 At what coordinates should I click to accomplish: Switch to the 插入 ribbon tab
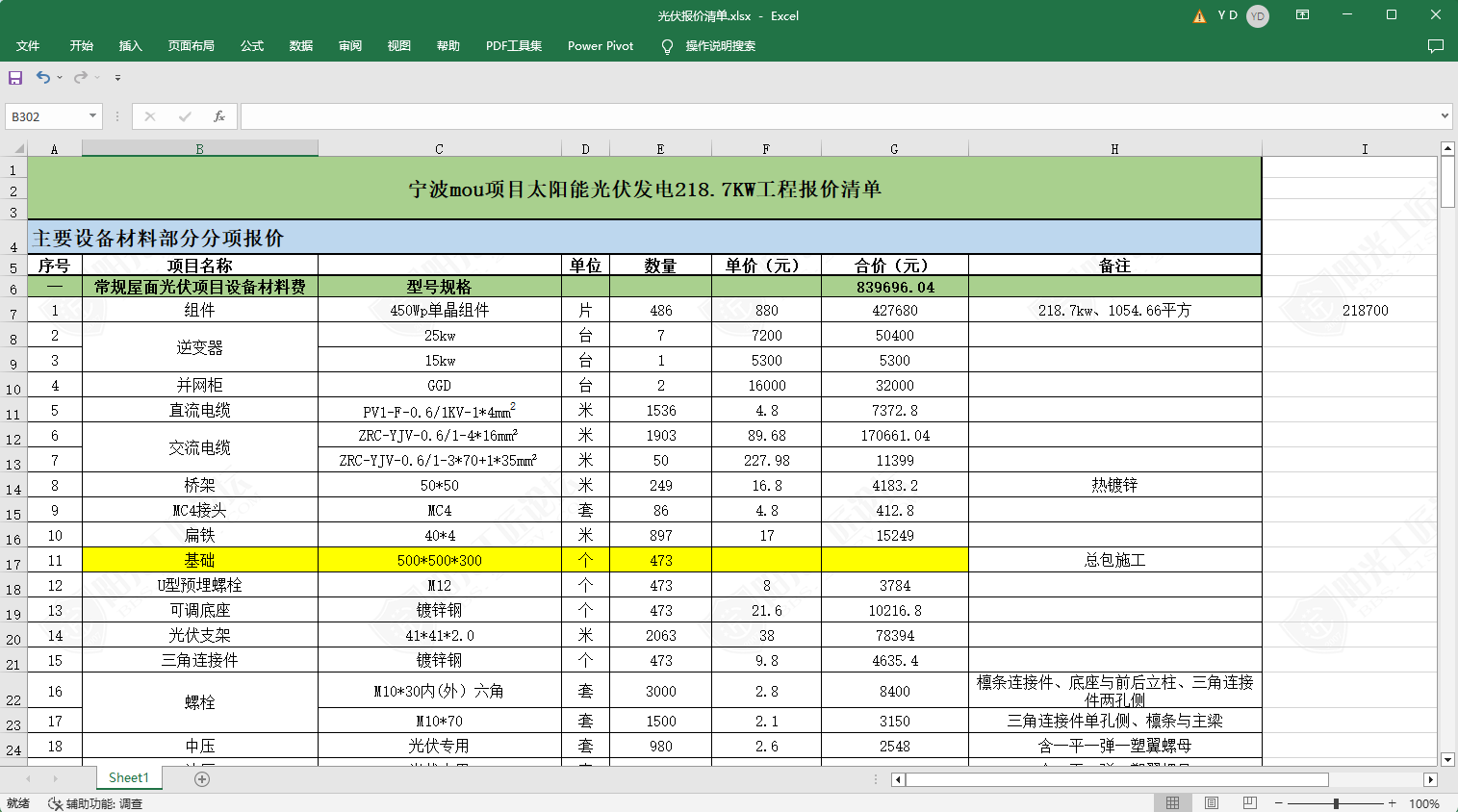[x=130, y=46]
